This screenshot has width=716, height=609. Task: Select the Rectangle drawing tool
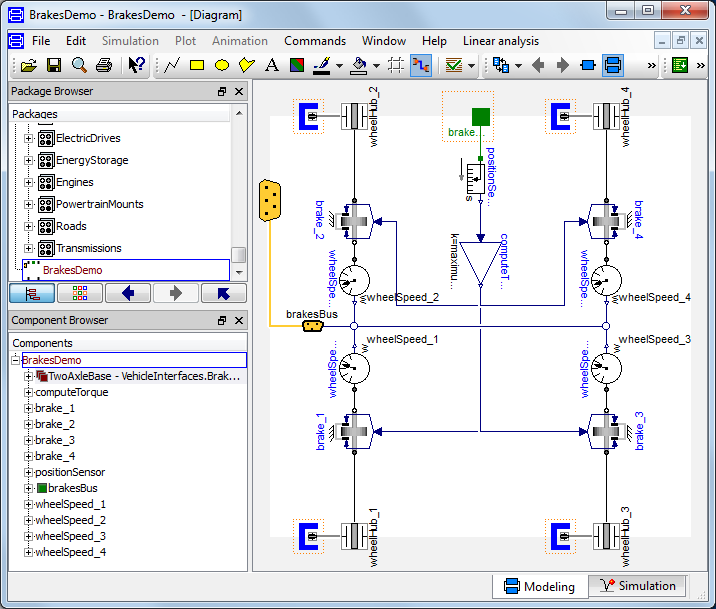[197, 66]
